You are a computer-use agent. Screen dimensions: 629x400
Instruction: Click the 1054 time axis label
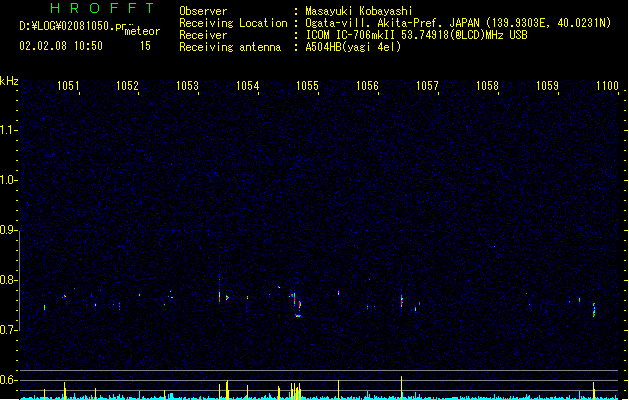[248, 86]
